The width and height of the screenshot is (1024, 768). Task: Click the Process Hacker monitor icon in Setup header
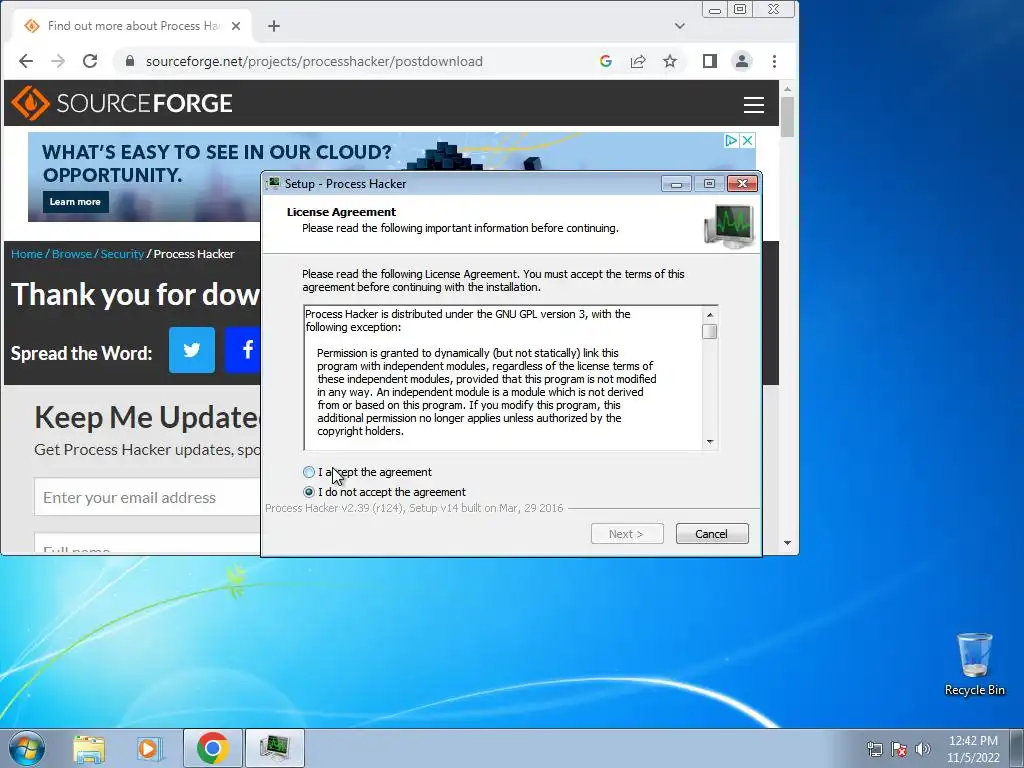tap(729, 226)
